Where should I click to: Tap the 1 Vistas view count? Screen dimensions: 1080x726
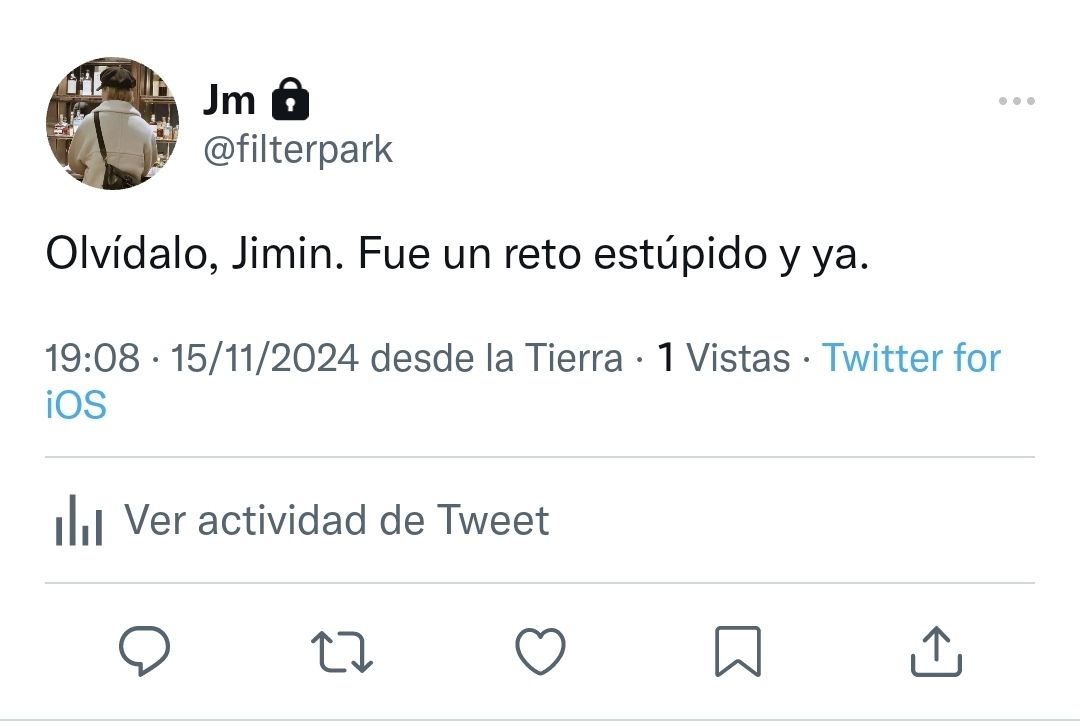723,358
